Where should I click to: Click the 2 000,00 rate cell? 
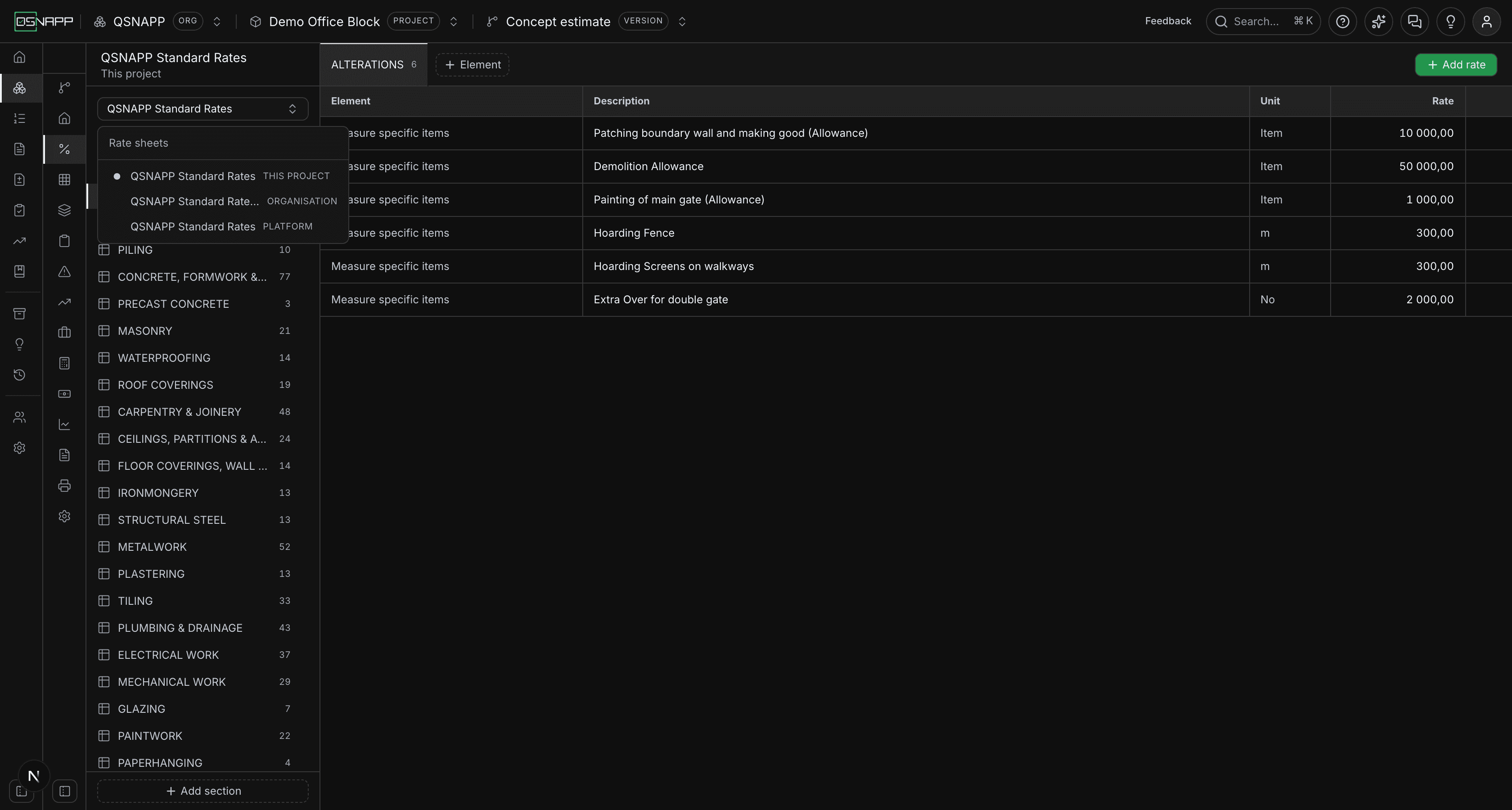[x=1398, y=300]
